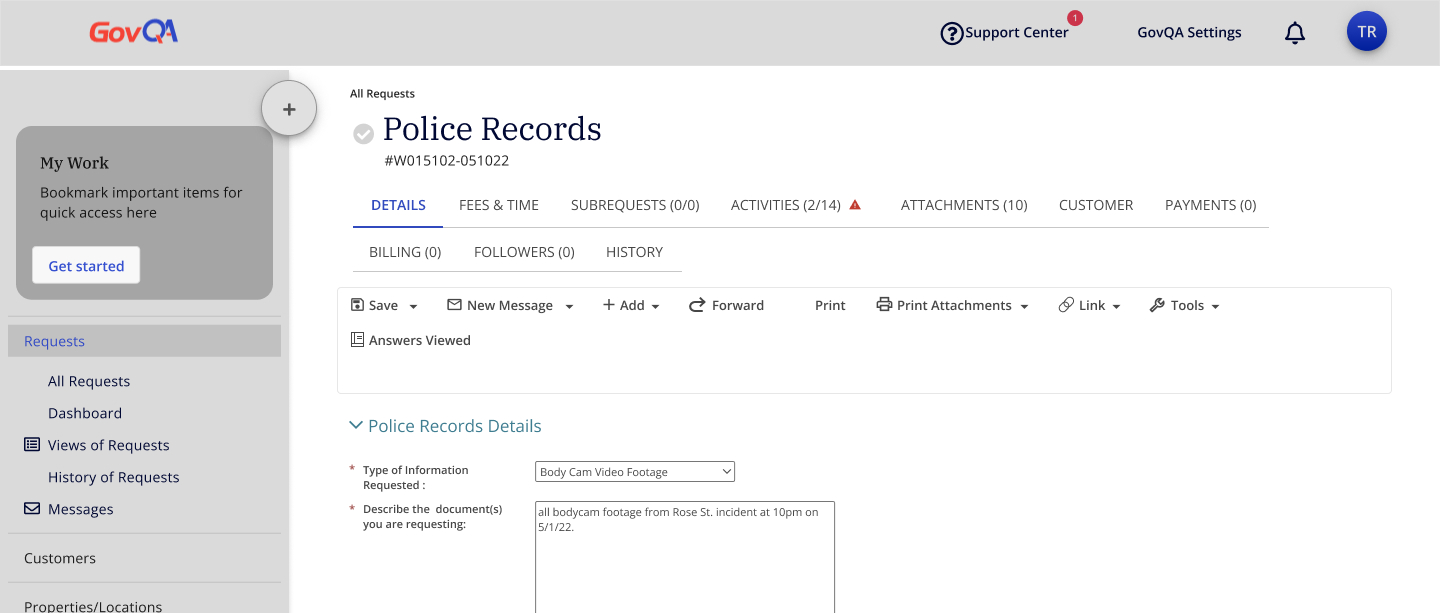Click the gray checkmark beside Police Records
Screen dimensions: 1440x613
point(364,133)
